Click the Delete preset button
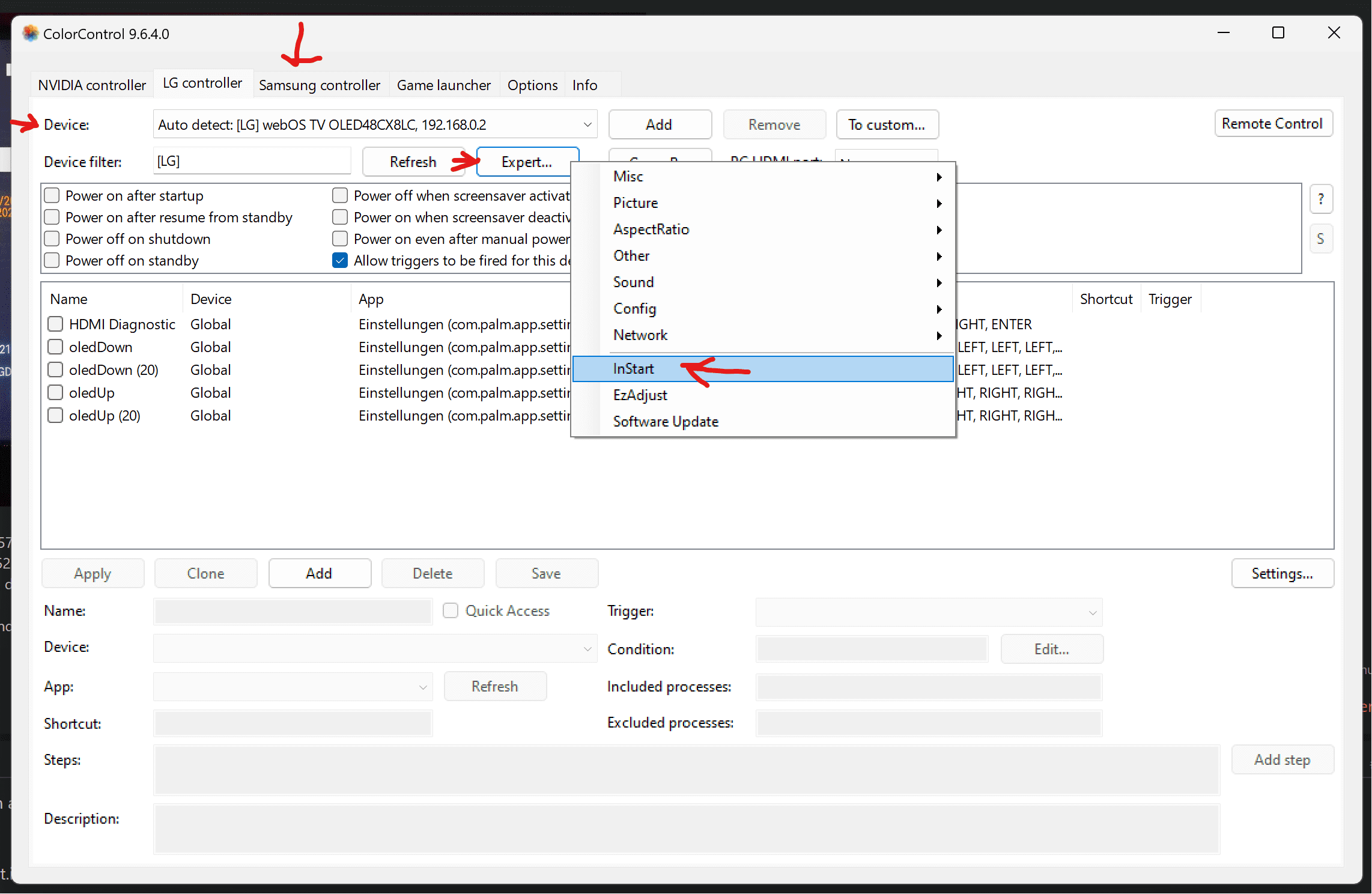Viewport: 1372px width, 894px height. click(x=433, y=573)
